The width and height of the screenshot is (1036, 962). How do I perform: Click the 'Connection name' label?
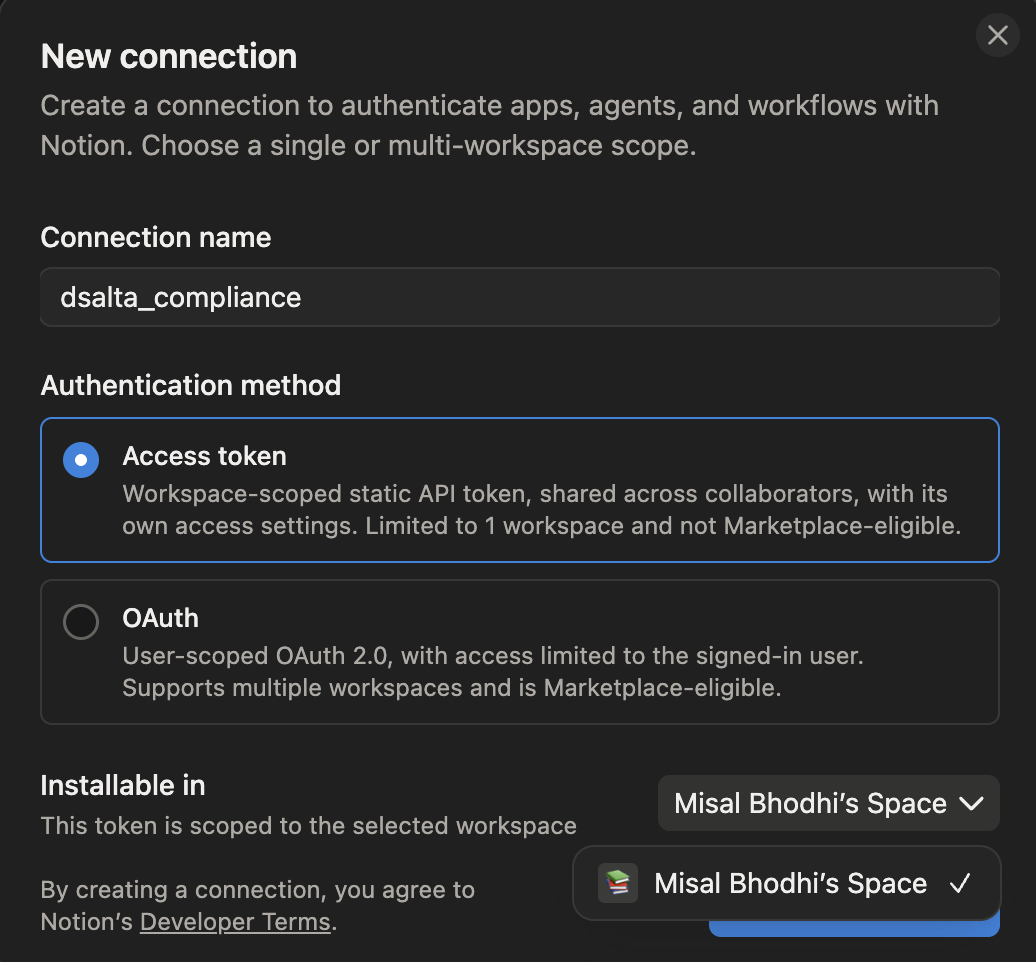[x=156, y=237]
